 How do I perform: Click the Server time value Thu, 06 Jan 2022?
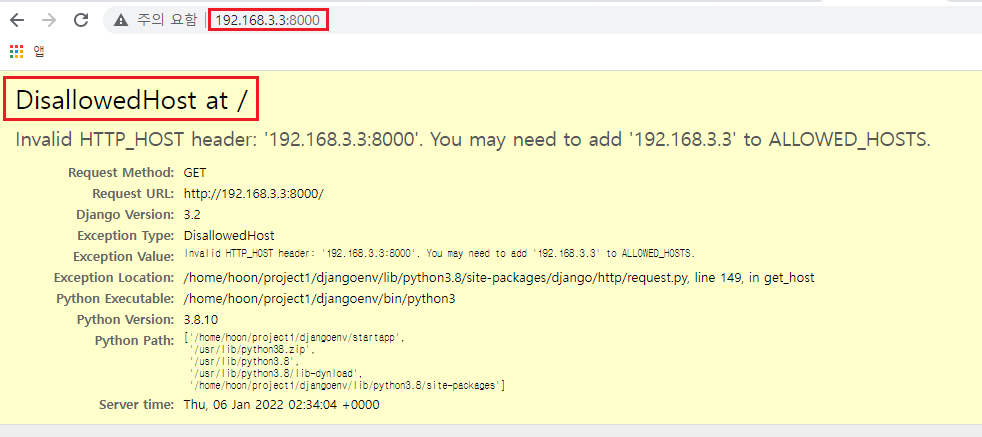[281, 404]
